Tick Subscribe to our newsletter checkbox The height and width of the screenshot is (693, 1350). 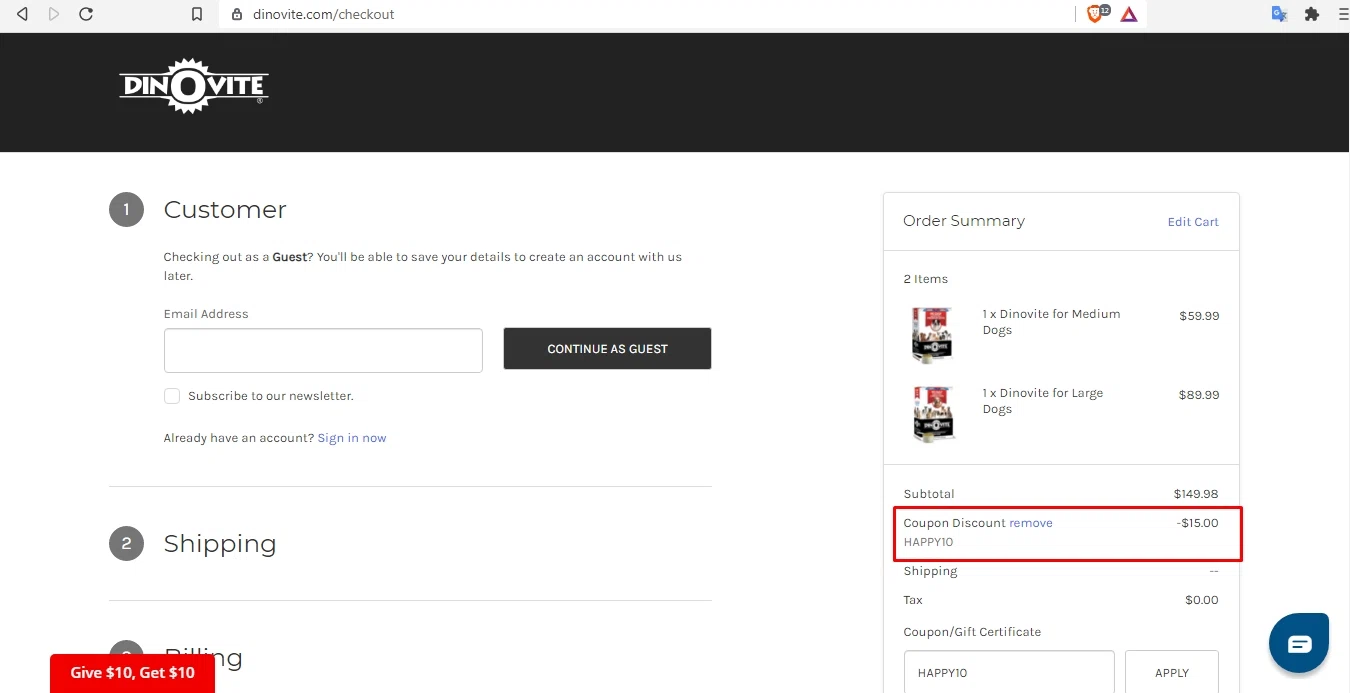coord(172,396)
